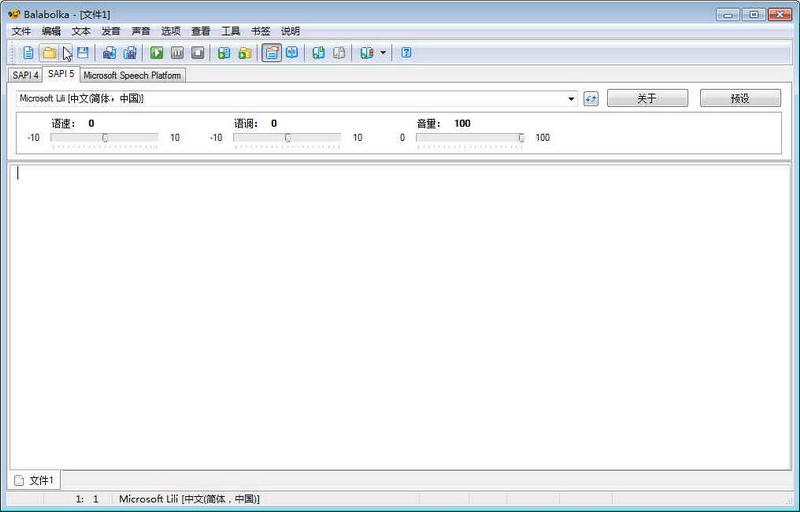Toggle the highlighted panel icon in the toolbar
800x512 pixels.
(x=271, y=53)
